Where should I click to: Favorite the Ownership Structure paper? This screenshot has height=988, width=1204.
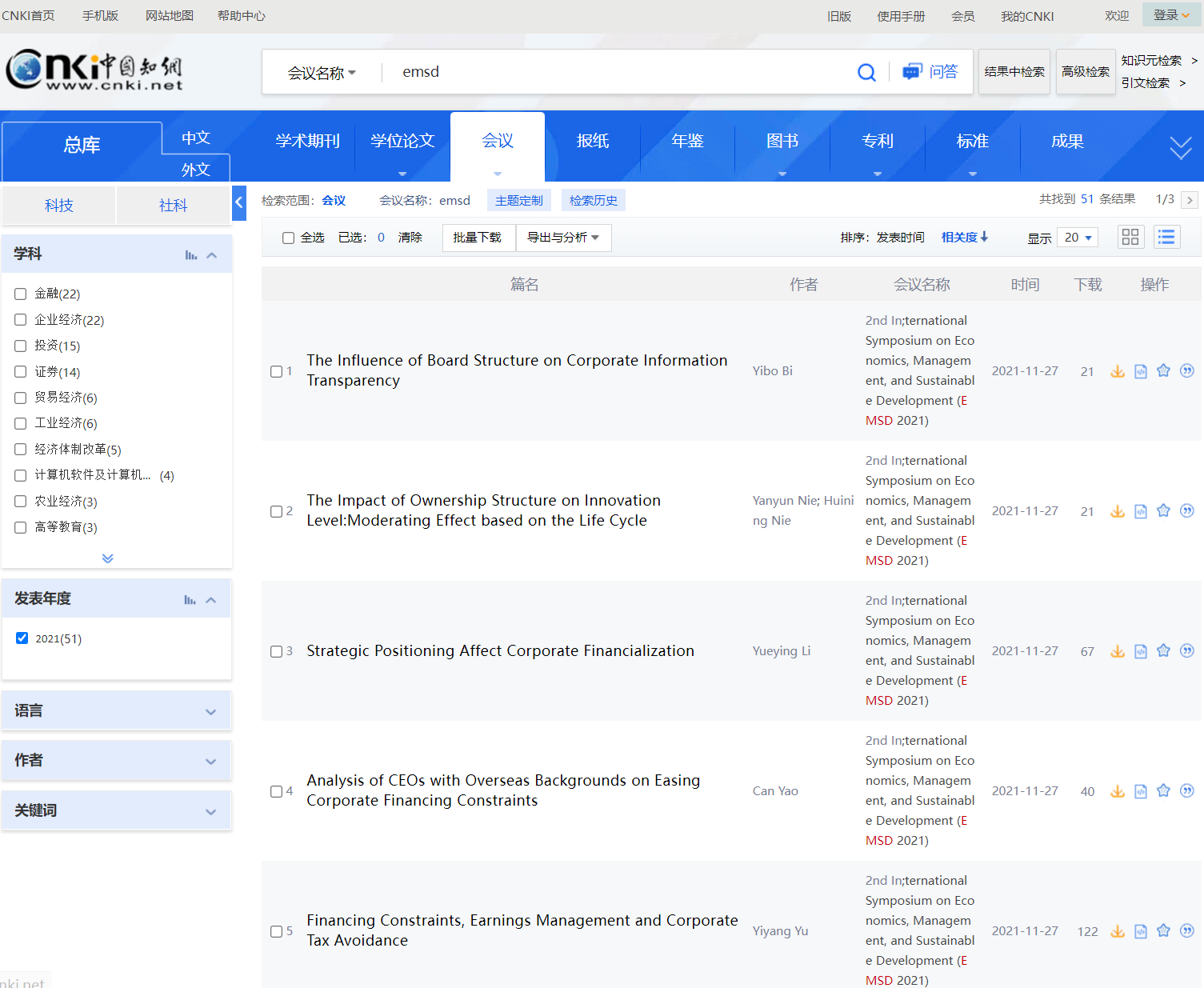[x=1164, y=510]
